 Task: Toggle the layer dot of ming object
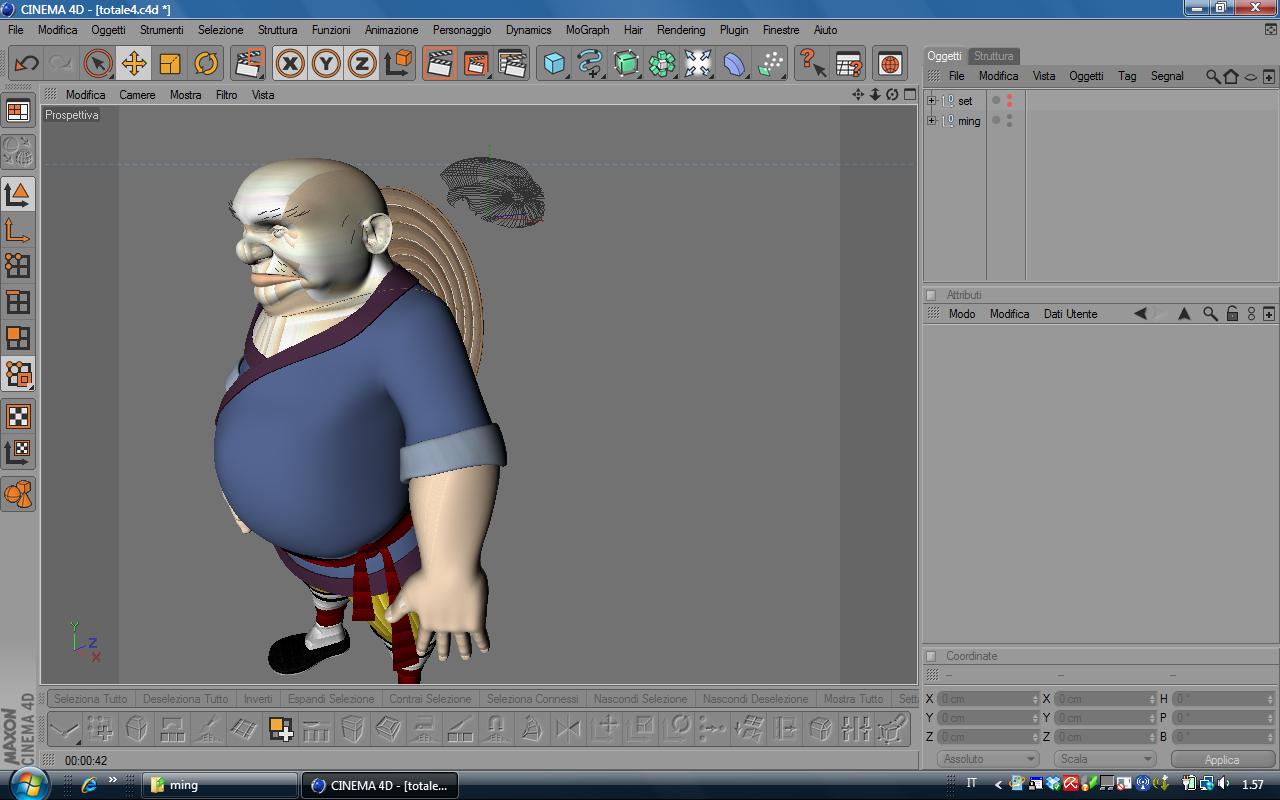coord(996,121)
